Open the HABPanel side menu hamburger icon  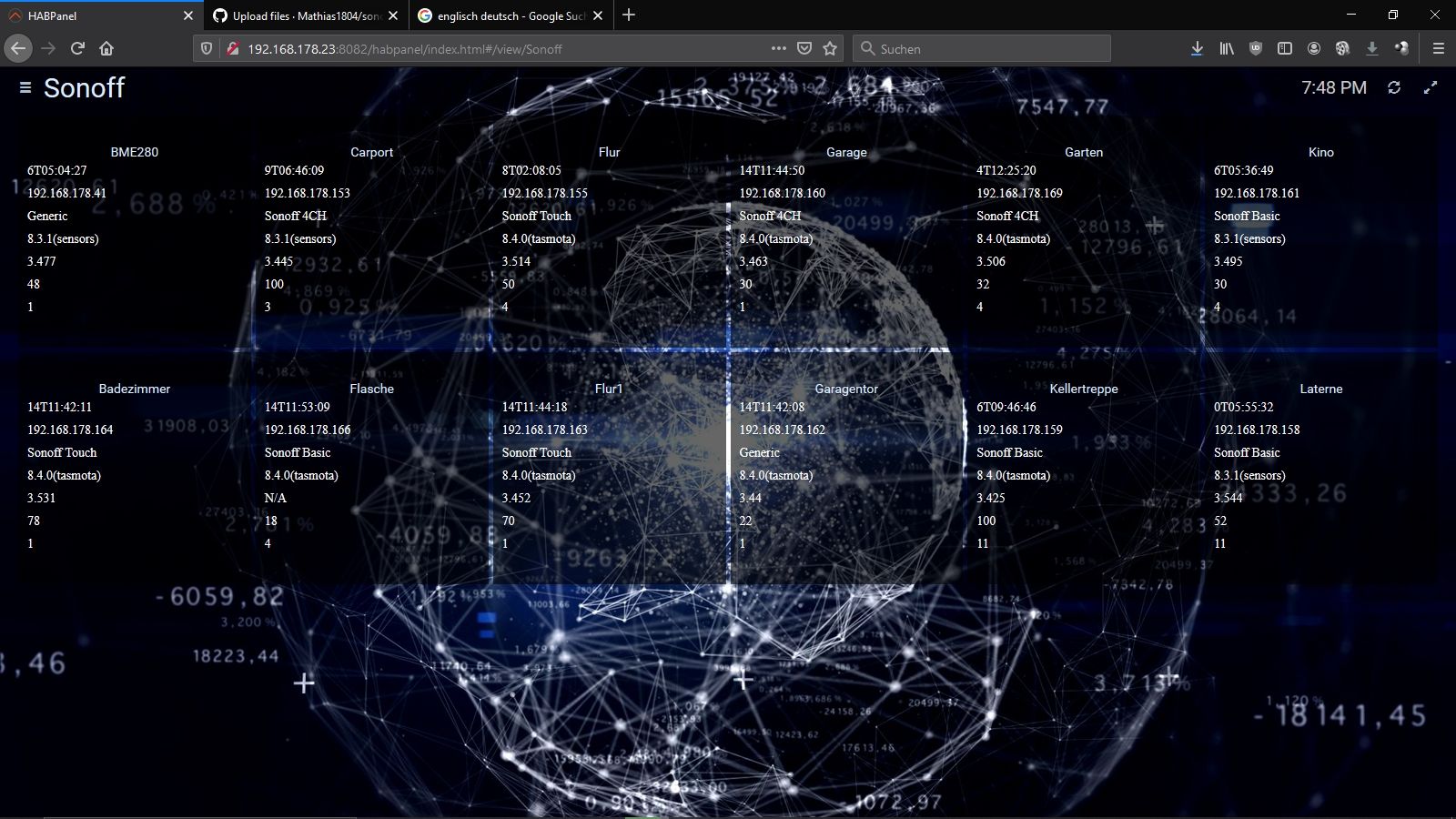[x=25, y=87]
